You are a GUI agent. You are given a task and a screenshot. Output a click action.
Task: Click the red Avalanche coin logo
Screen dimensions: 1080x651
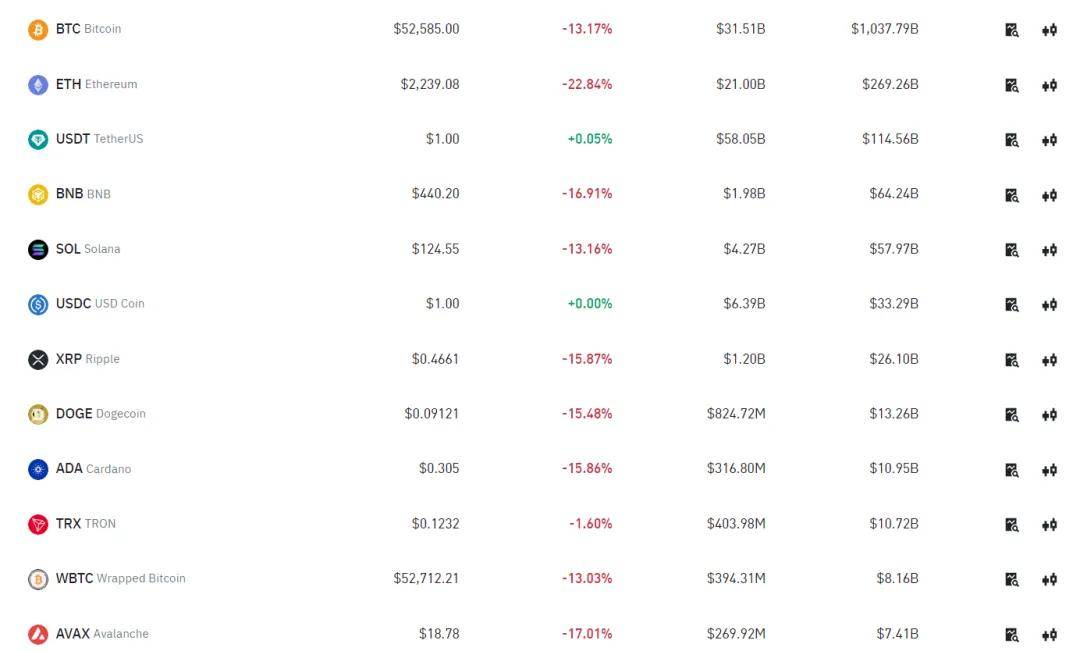click(x=38, y=634)
